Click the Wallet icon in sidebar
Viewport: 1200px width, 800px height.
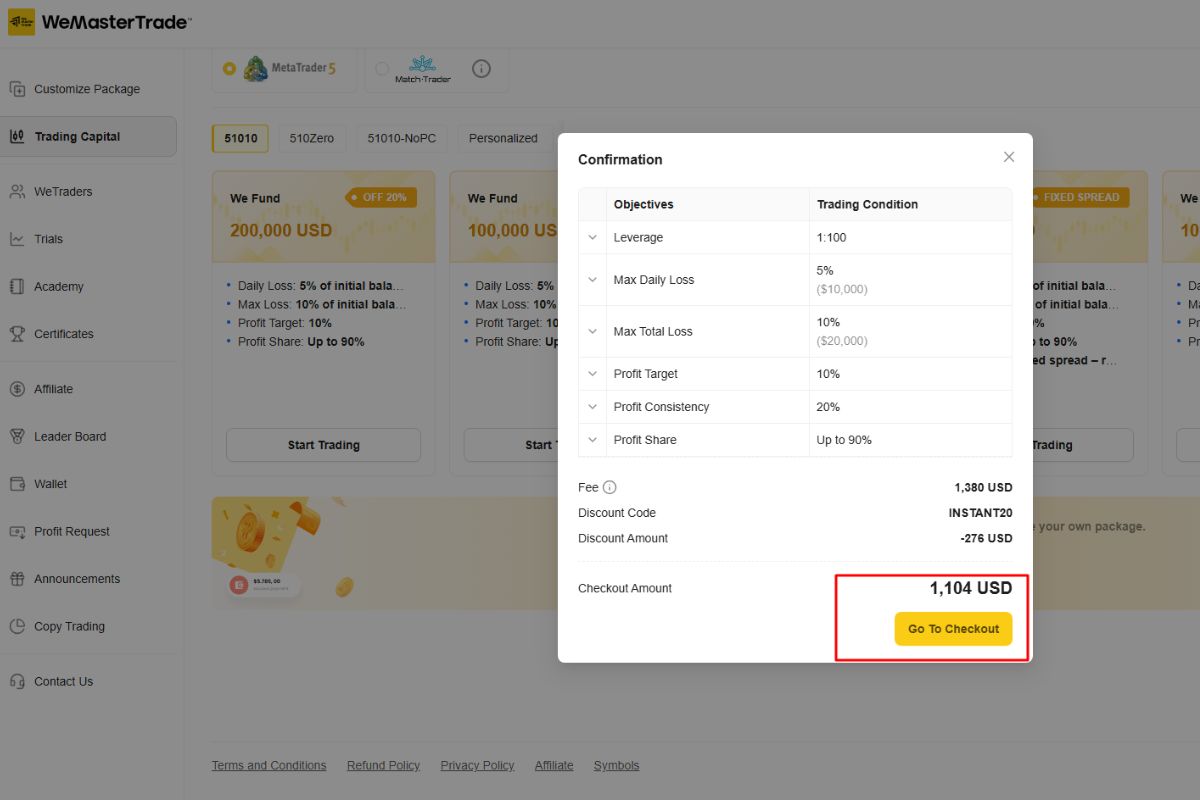coord(17,484)
